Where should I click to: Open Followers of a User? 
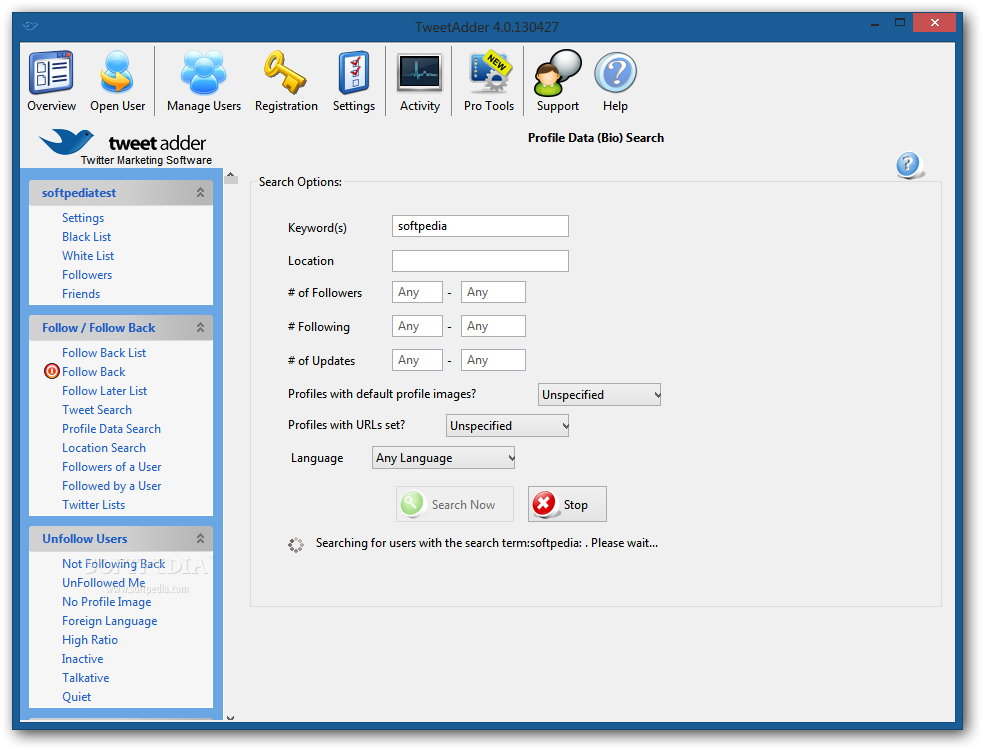point(112,467)
